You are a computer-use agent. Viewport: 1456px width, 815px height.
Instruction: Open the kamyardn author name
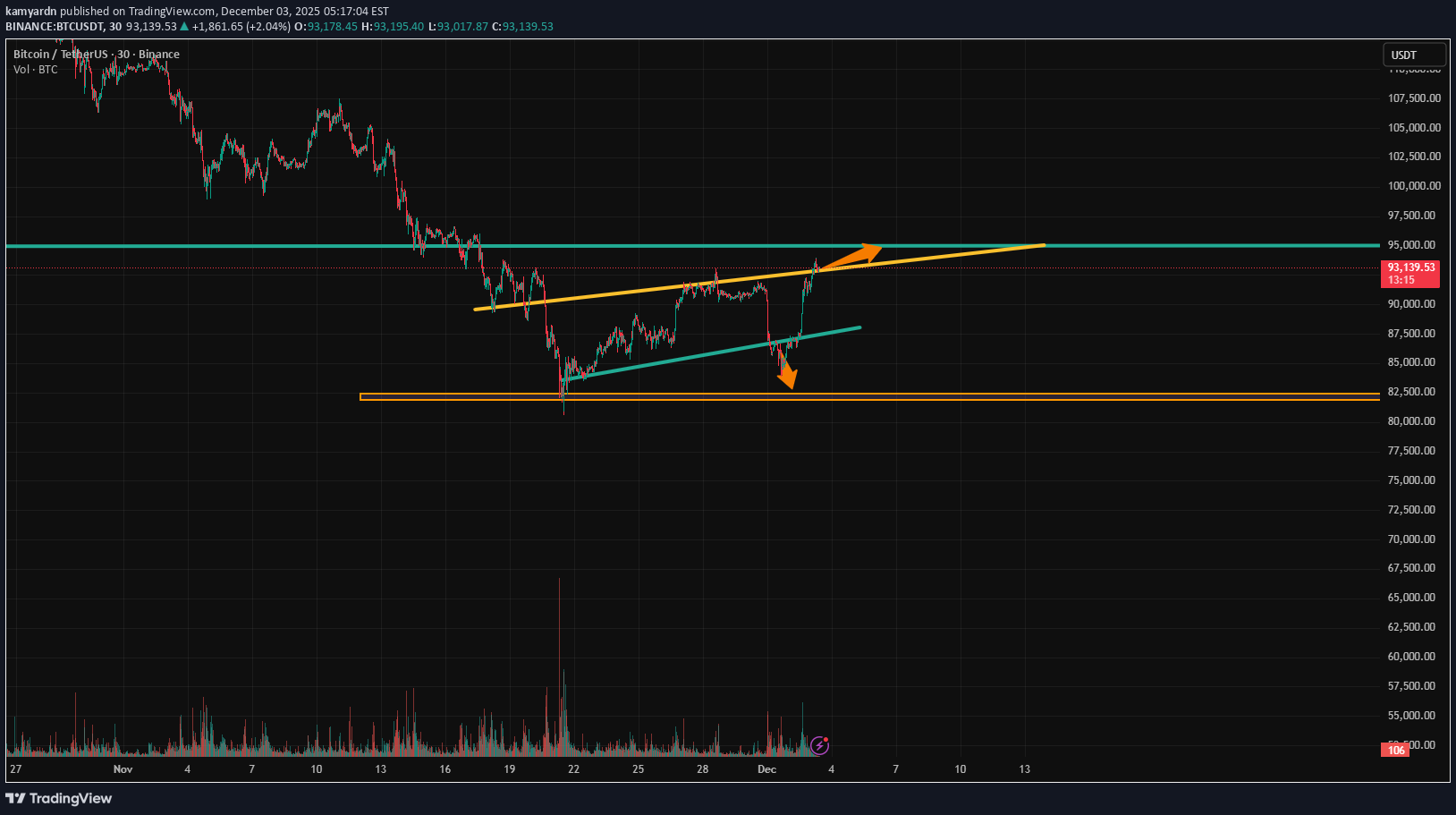point(30,12)
